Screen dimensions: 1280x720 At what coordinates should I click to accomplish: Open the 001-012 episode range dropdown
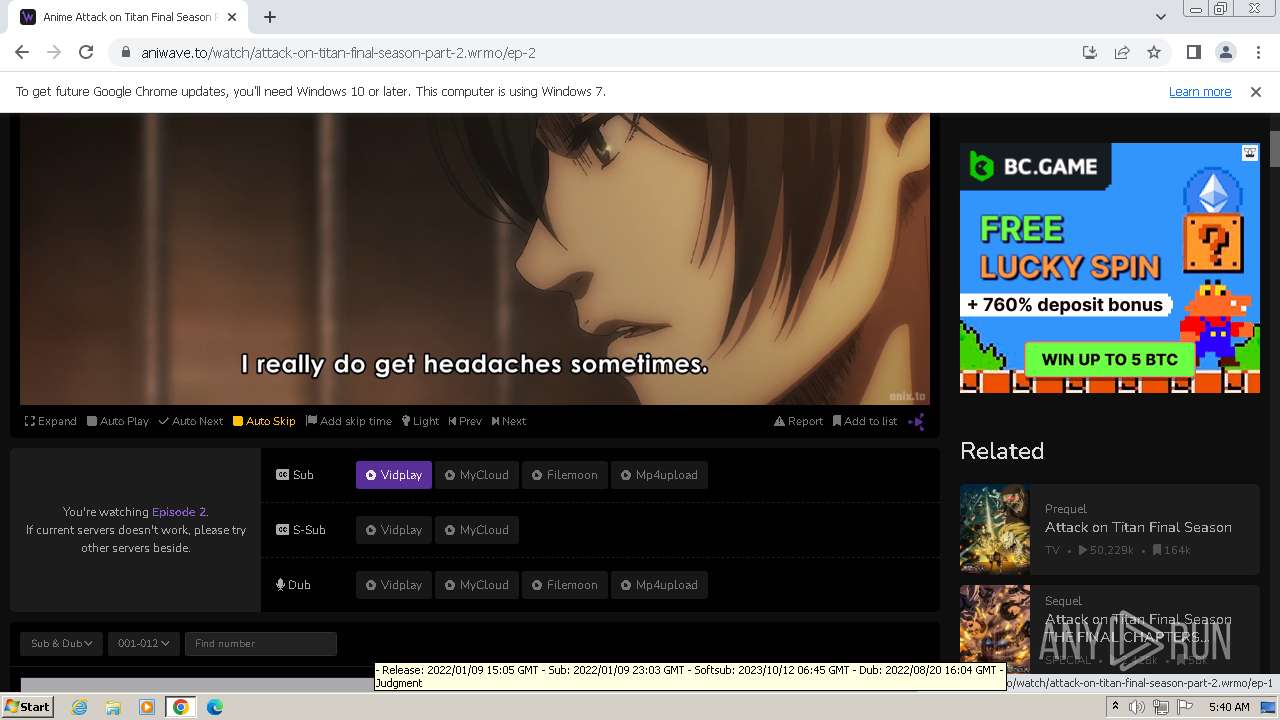coord(143,644)
